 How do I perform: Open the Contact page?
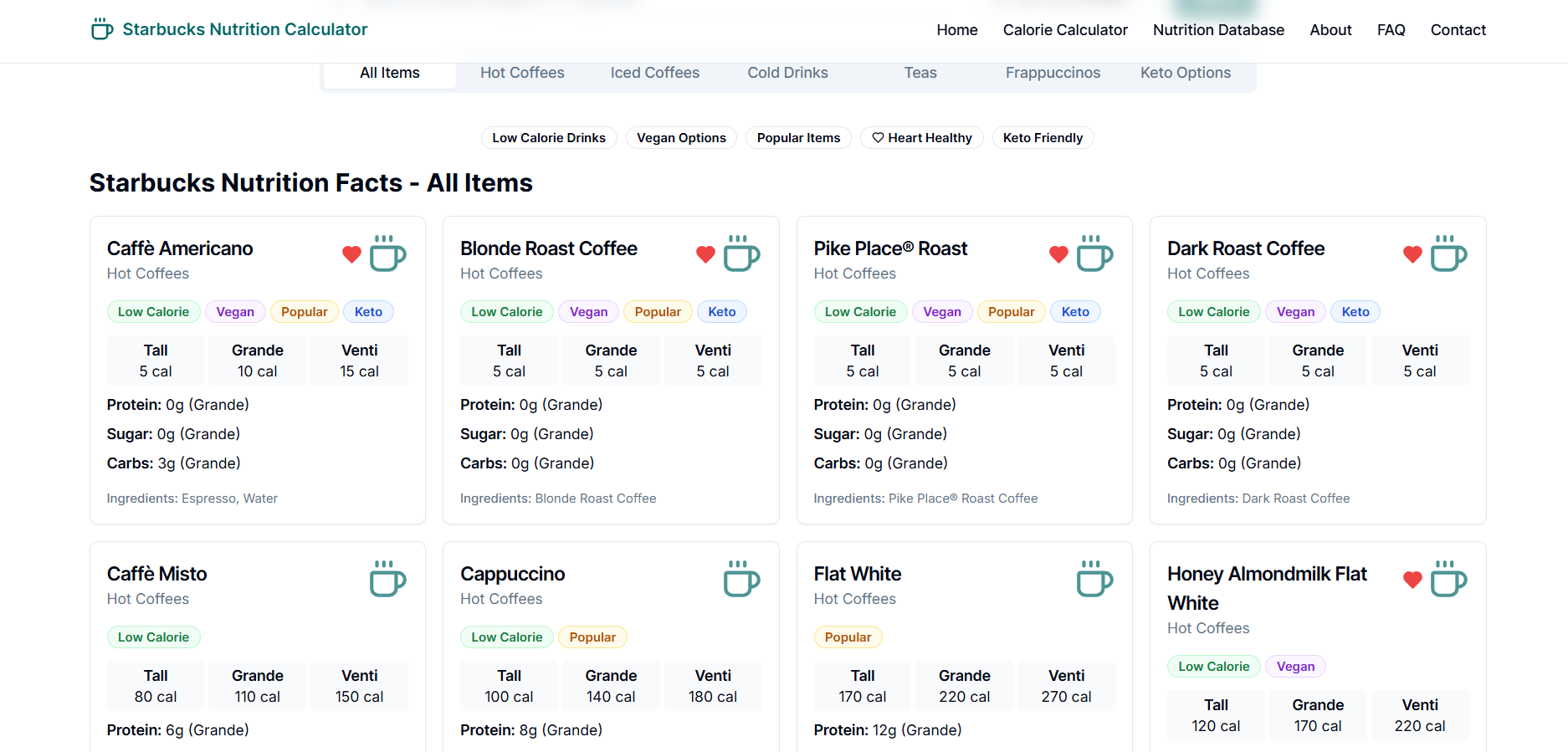point(1458,30)
